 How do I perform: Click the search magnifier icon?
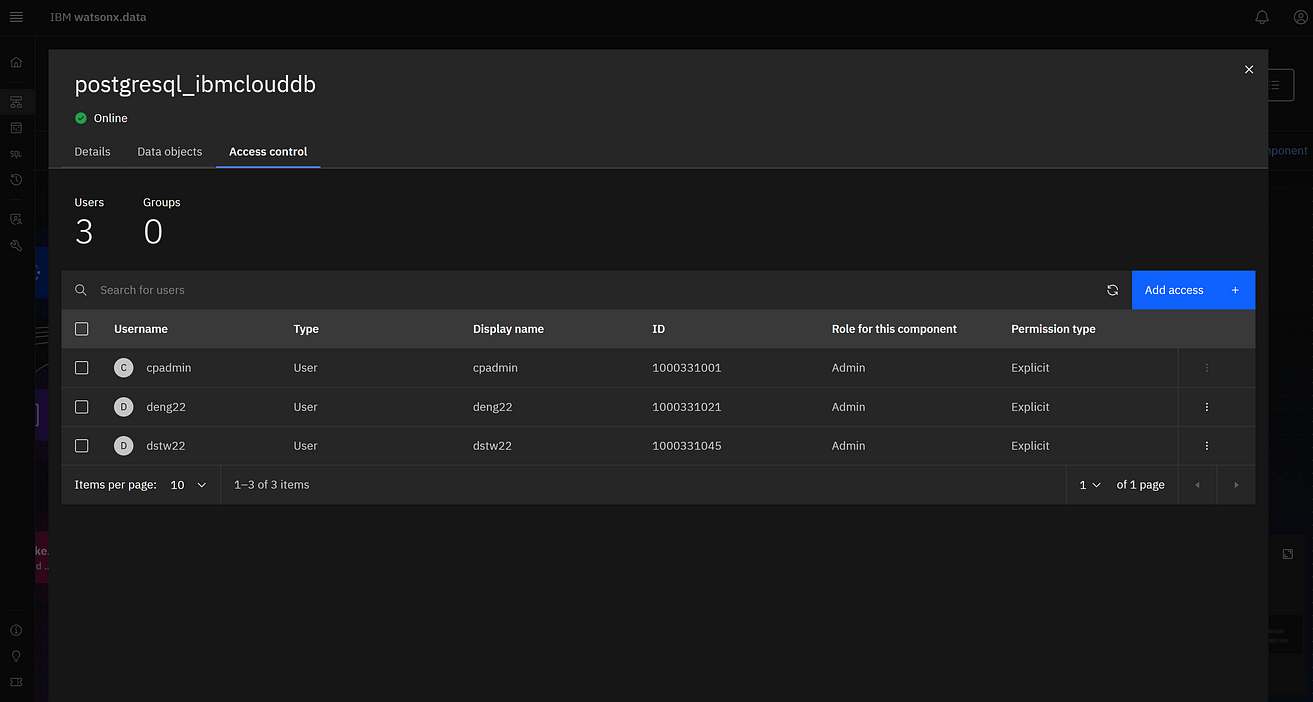tap(81, 290)
